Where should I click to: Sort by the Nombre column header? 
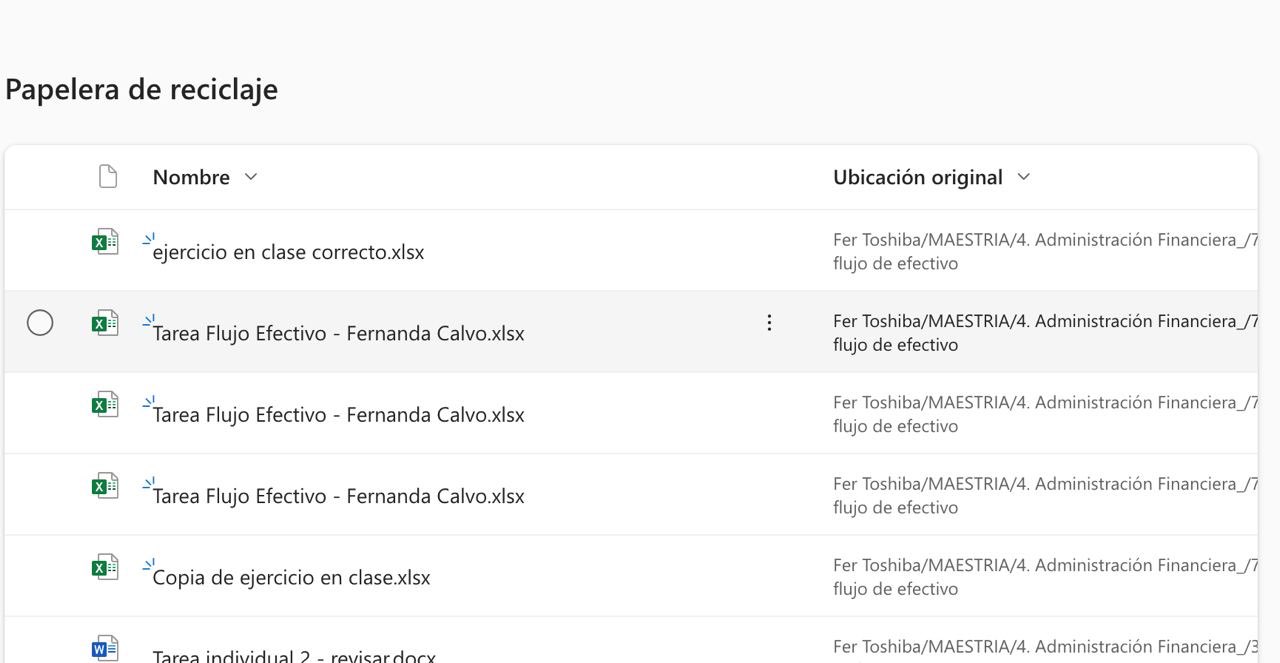coord(191,177)
